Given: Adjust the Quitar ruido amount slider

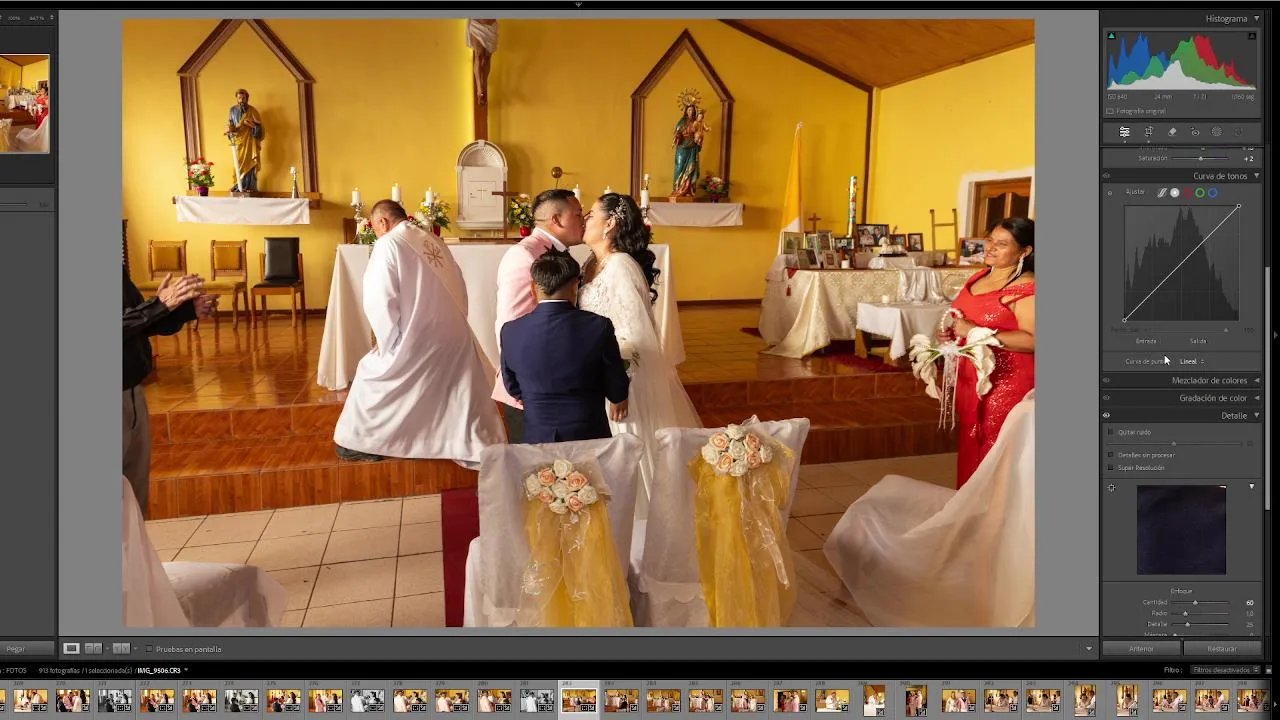Looking at the screenshot, I should [x=1175, y=443].
